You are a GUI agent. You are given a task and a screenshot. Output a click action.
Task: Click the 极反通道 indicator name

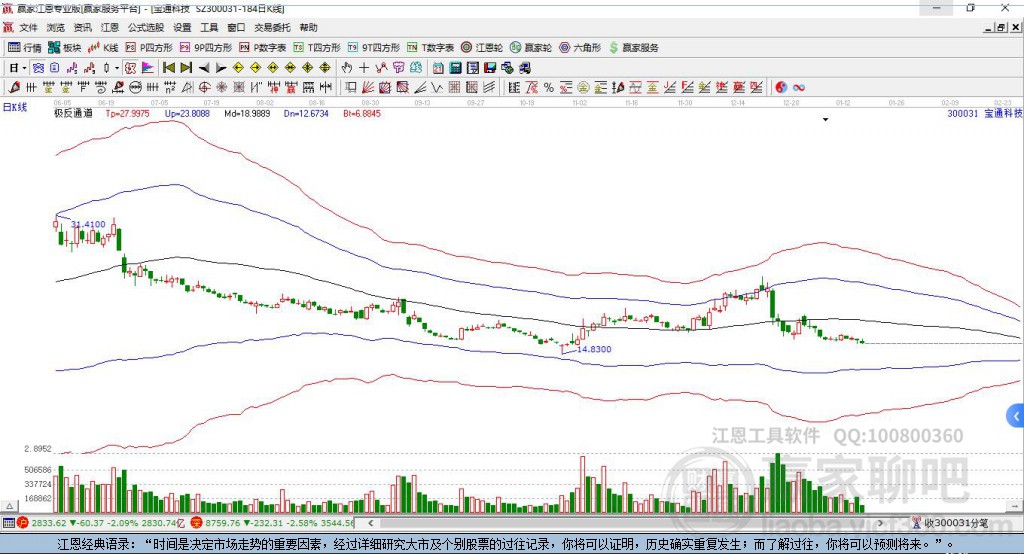(73, 114)
